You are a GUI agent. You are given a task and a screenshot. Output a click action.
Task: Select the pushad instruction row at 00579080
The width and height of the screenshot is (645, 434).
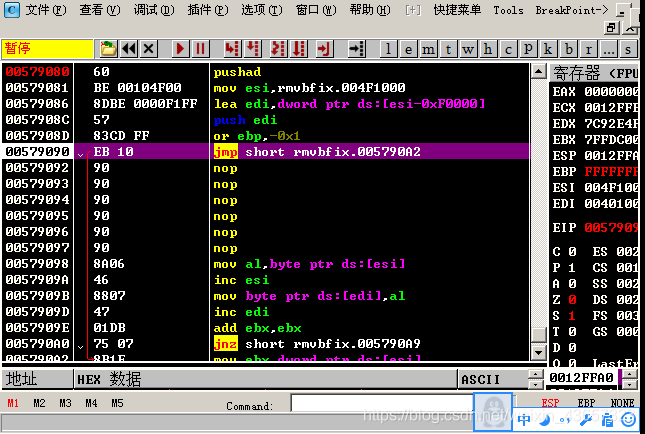tap(266, 72)
